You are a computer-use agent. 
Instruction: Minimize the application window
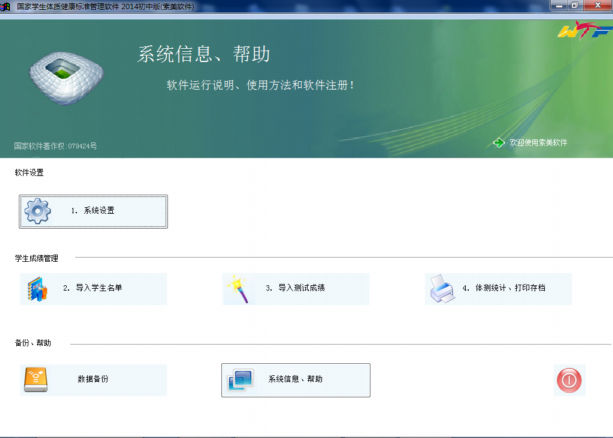pos(559,5)
